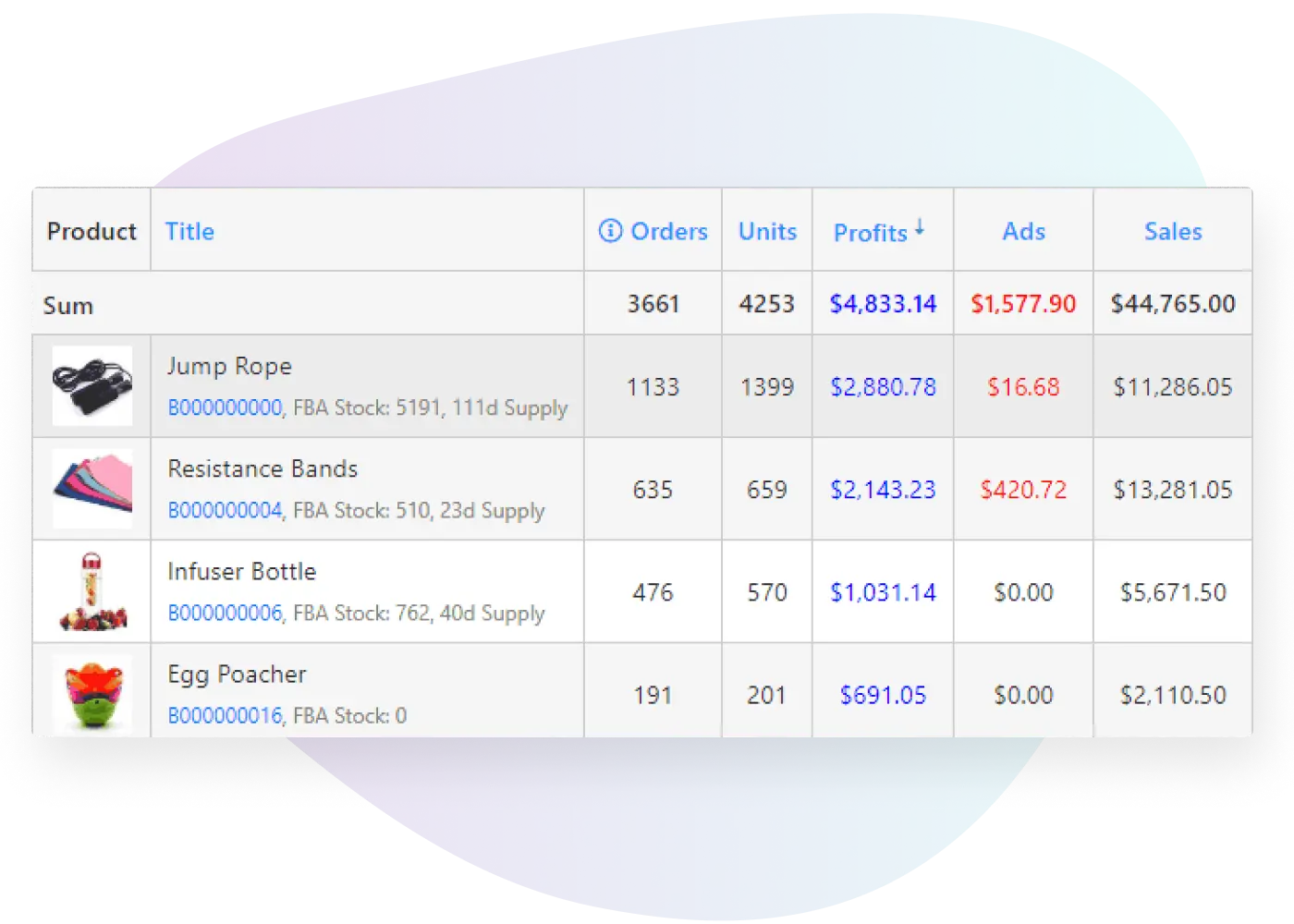Click Egg Poacher 'FBA Stock: 0' text
This screenshot has width=1294, height=924.
pos(350,715)
